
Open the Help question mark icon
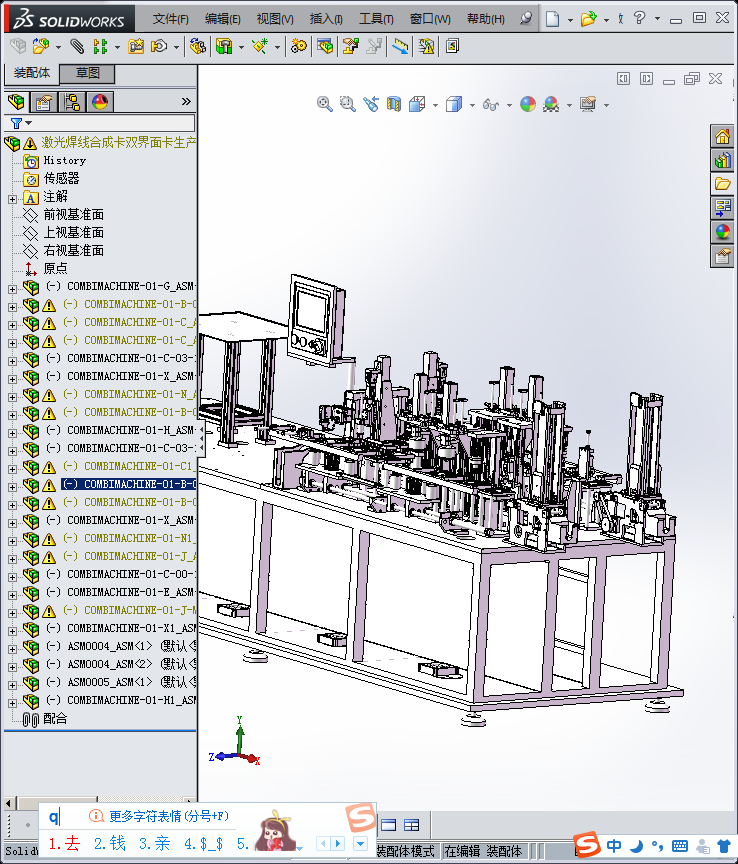pyautogui.click(x=639, y=18)
